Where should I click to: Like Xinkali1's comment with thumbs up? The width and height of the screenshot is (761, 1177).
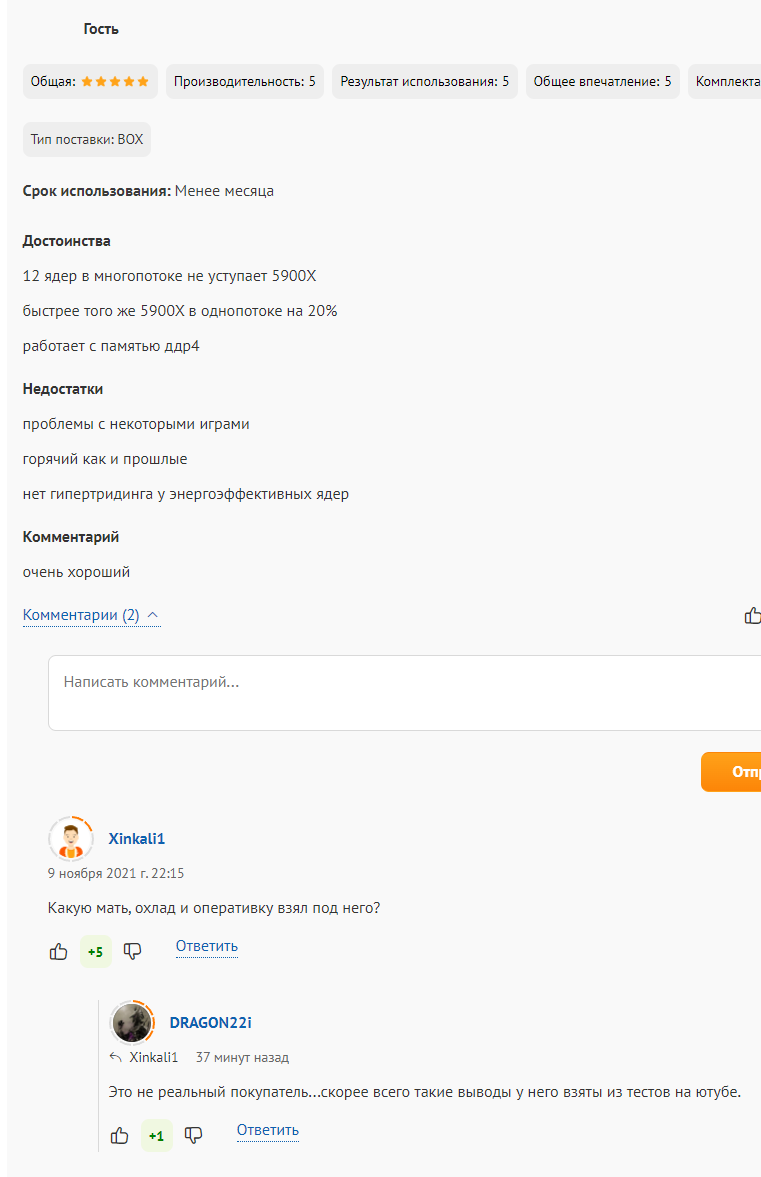pyautogui.click(x=59, y=952)
